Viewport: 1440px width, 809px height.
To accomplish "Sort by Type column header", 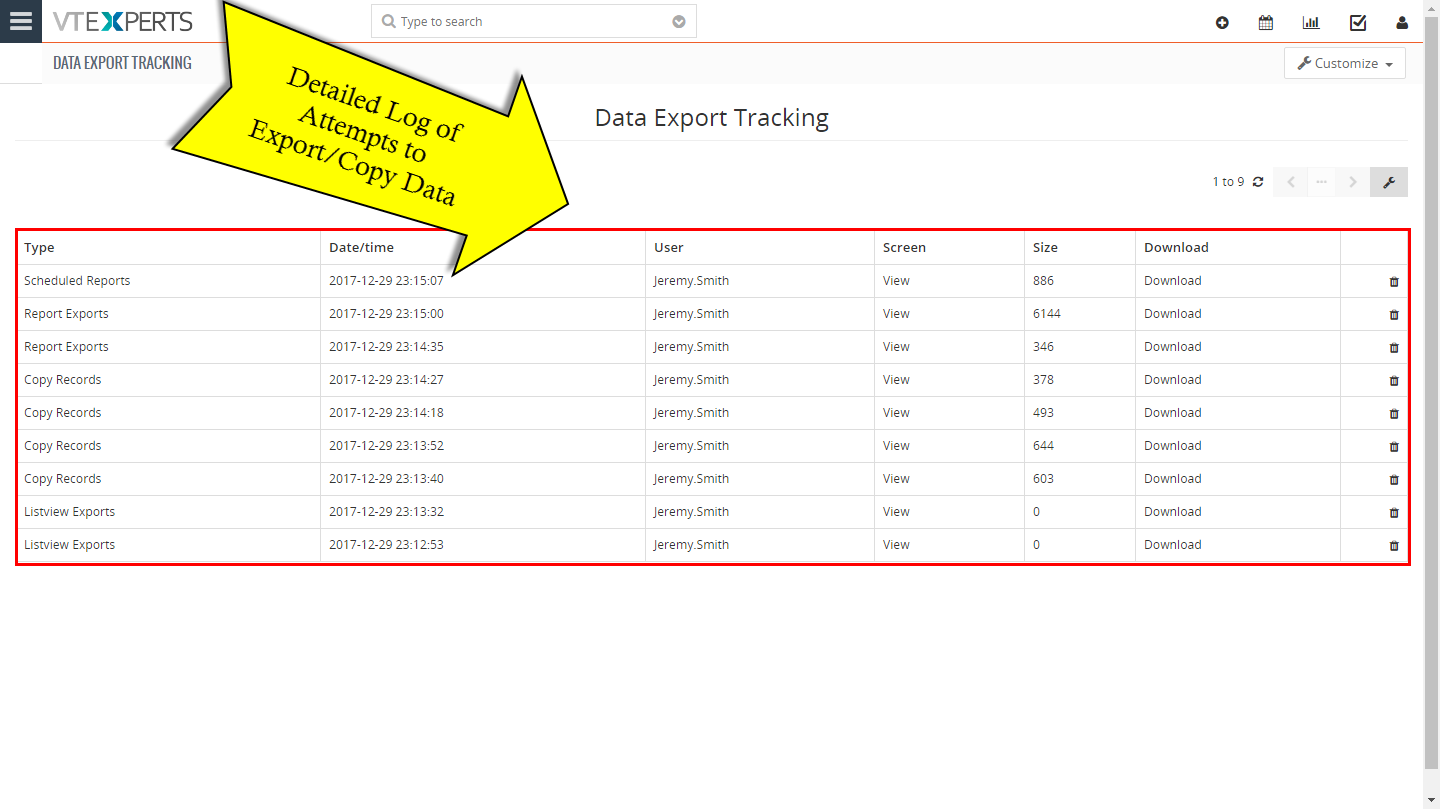I will pyautogui.click(x=39, y=247).
